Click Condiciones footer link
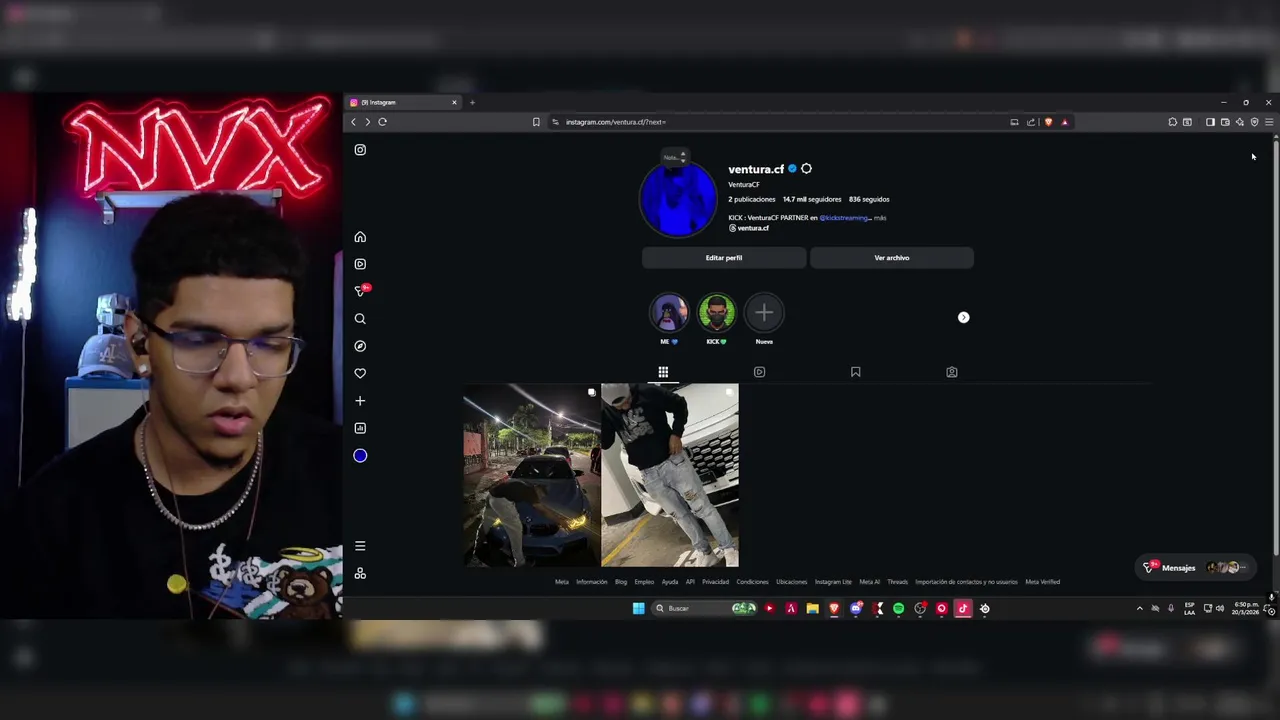This screenshot has height=720, width=1280. 752,582
